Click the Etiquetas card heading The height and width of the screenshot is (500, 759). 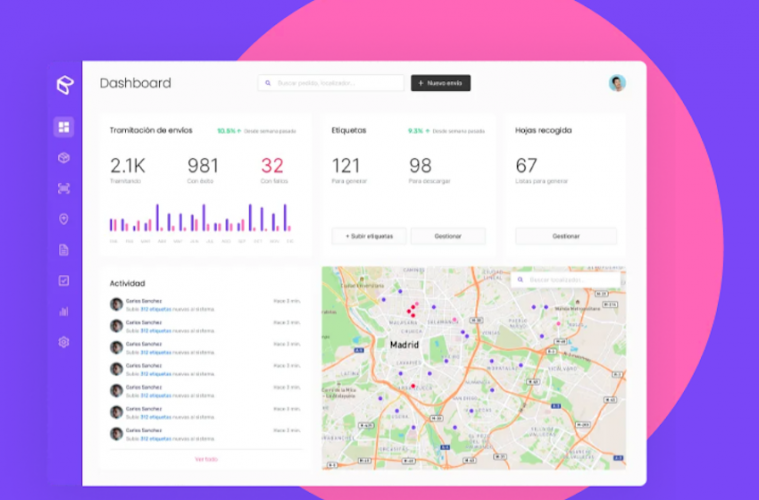tap(349, 130)
